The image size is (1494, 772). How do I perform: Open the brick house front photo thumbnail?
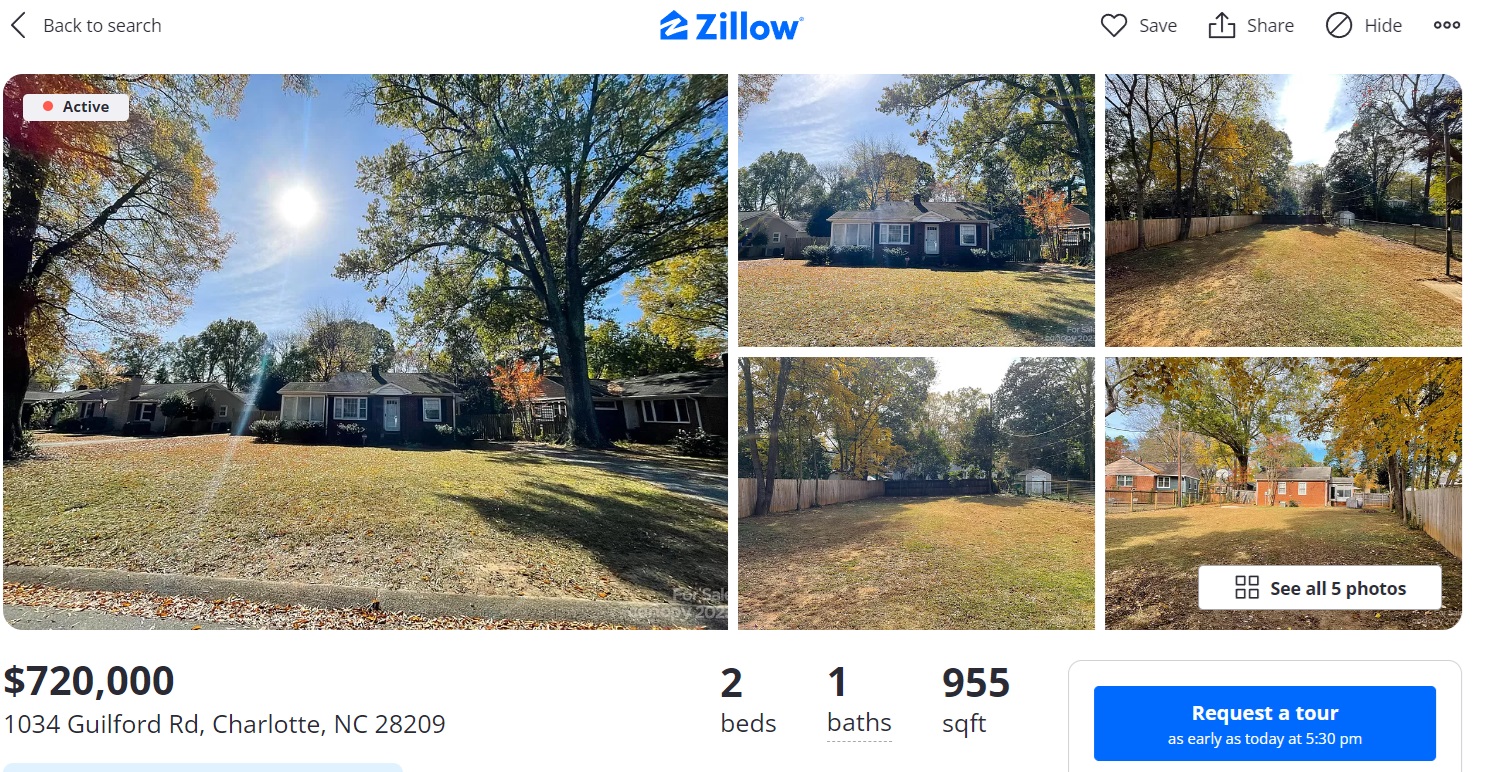916,210
